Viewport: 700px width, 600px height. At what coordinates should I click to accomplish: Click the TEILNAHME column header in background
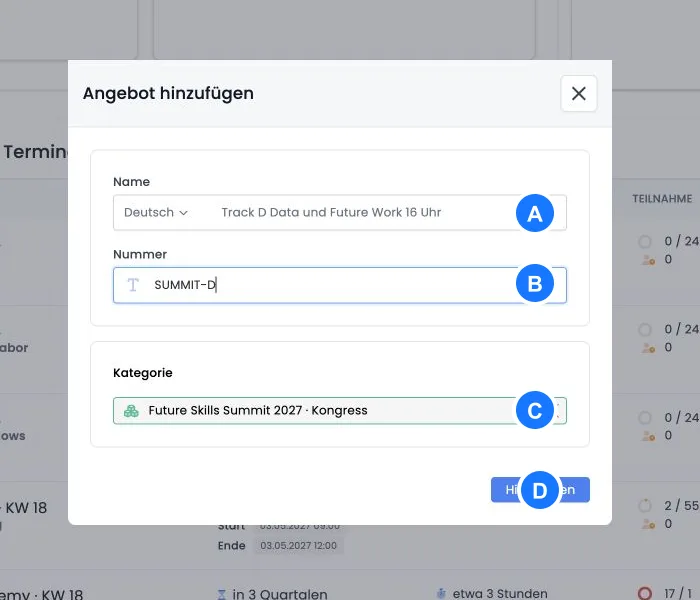point(662,199)
